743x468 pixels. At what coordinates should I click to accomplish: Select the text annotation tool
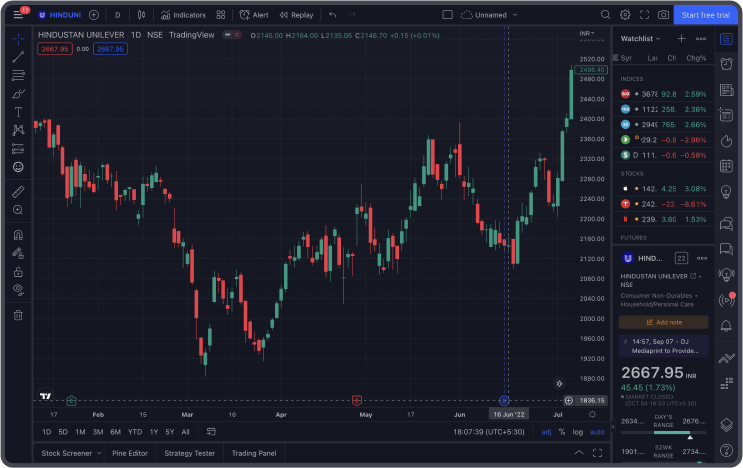[18, 112]
